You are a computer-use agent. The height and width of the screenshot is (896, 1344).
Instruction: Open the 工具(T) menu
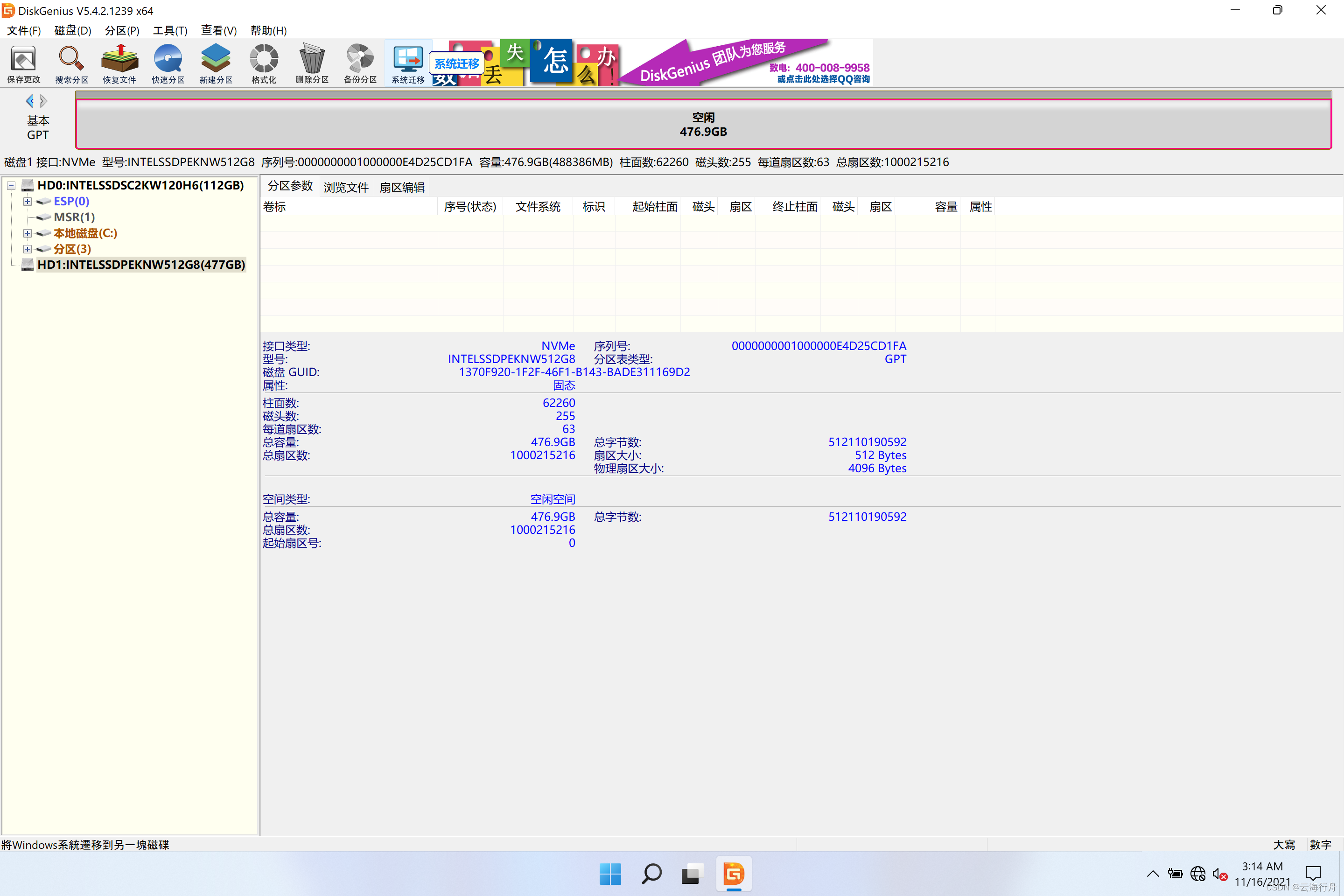pyautogui.click(x=170, y=30)
